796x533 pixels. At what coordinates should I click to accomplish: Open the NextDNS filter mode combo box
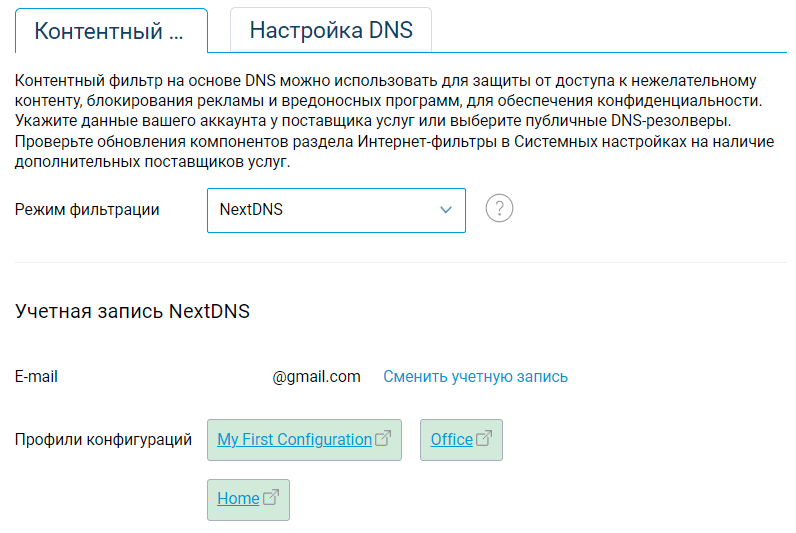335,210
